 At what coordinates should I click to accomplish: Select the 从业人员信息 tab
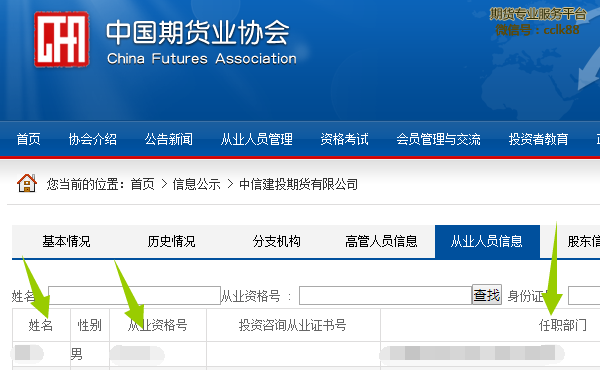pyautogui.click(x=487, y=241)
